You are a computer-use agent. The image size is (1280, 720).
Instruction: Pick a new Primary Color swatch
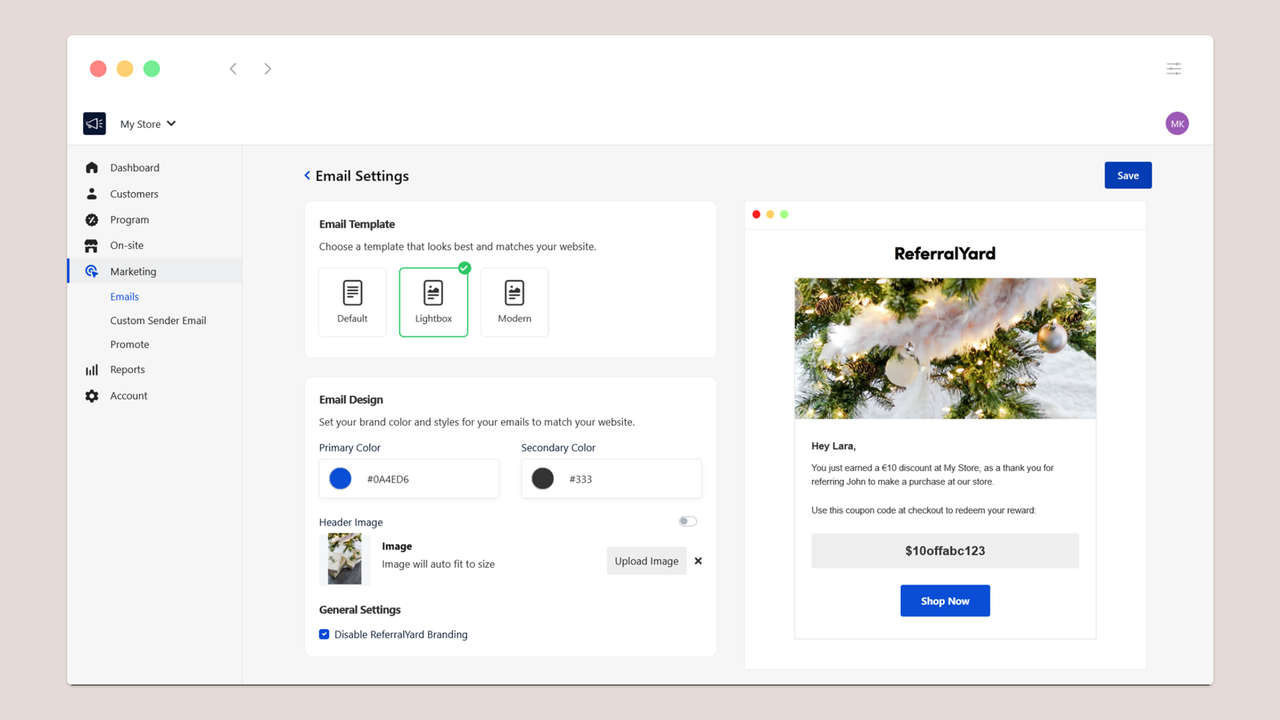click(340, 478)
